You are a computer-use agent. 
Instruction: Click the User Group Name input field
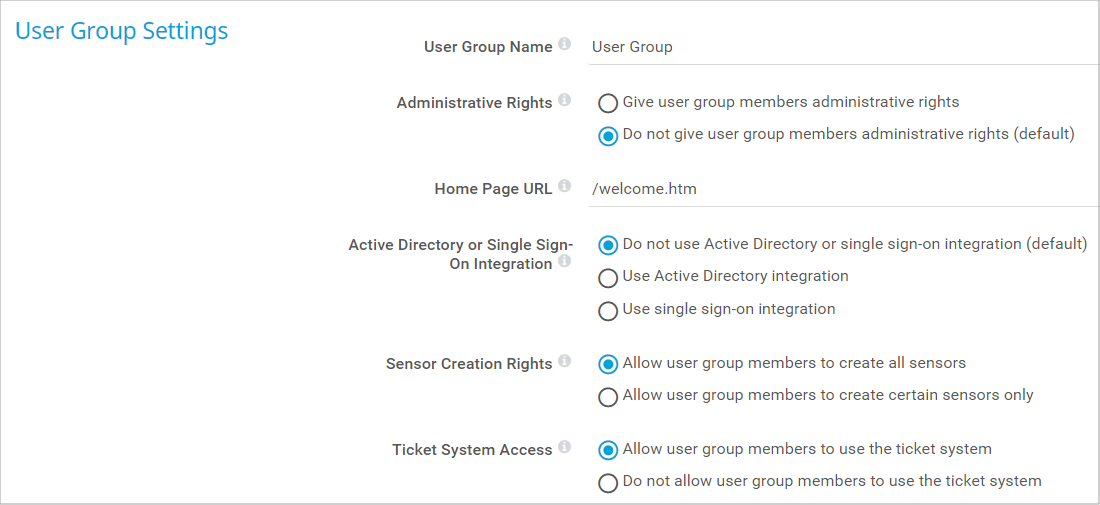point(840,47)
